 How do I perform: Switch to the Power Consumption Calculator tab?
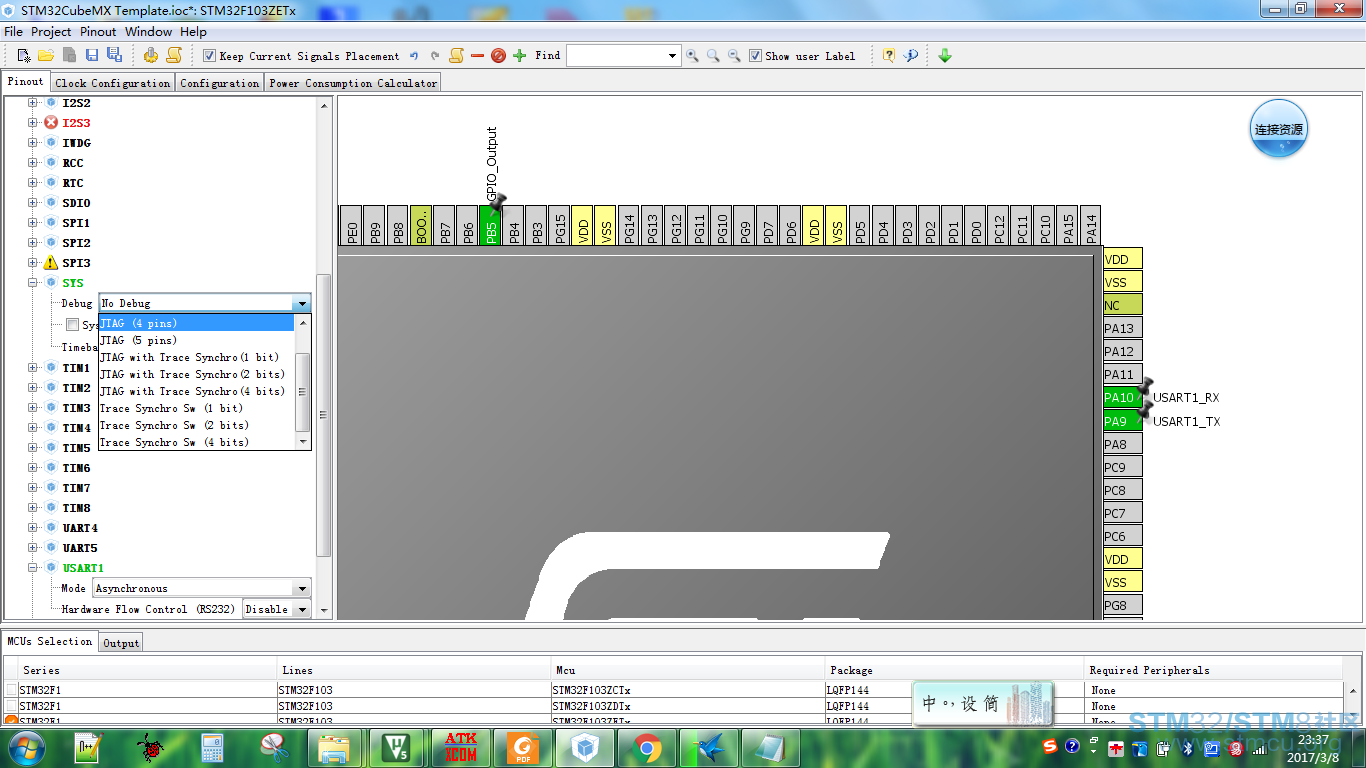pyautogui.click(x=353, y=83)
